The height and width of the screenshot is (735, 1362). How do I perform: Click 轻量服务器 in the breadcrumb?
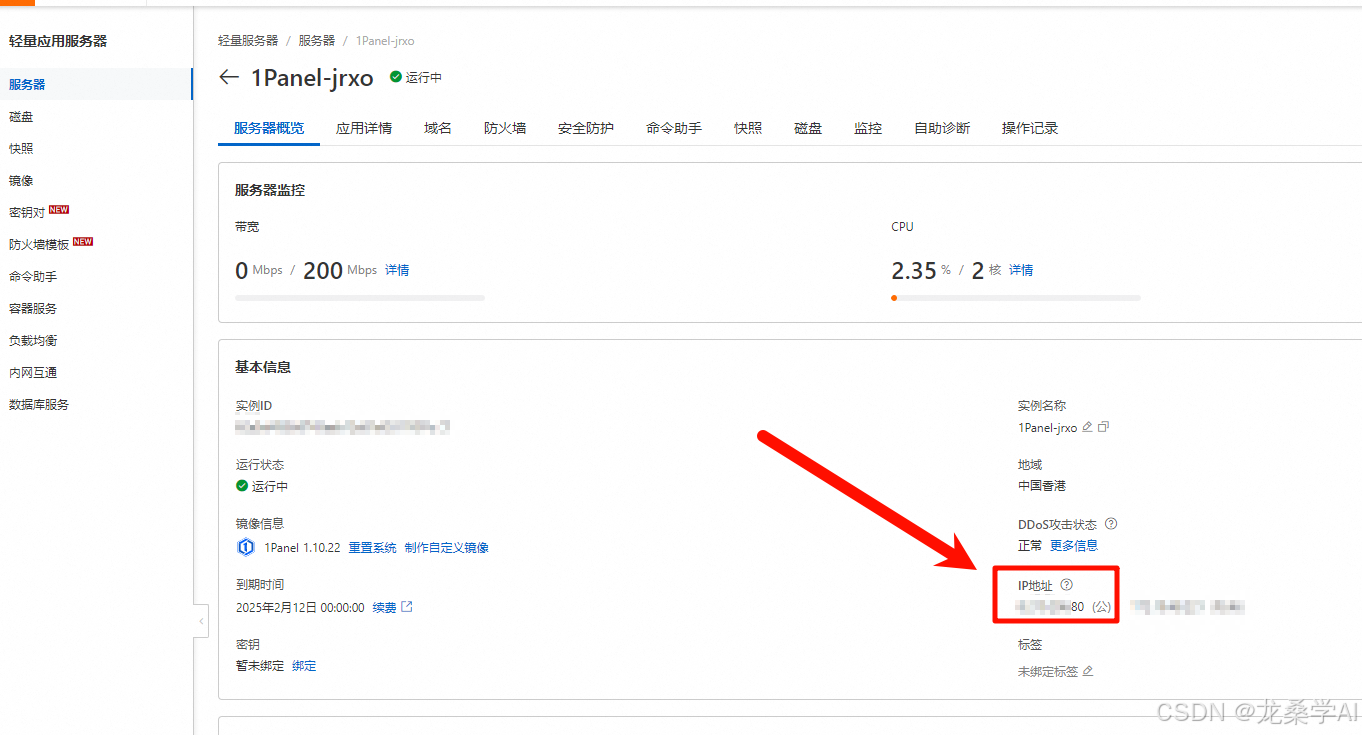(x=248, y=41)
